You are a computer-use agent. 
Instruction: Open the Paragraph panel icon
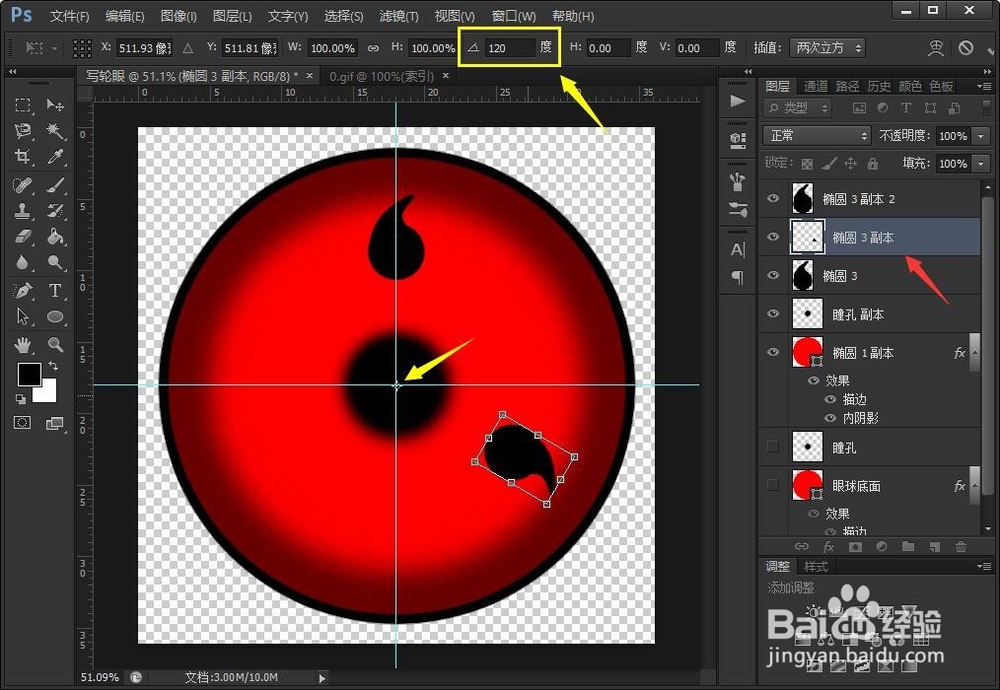pyautogui.click(x=737, y=277)
